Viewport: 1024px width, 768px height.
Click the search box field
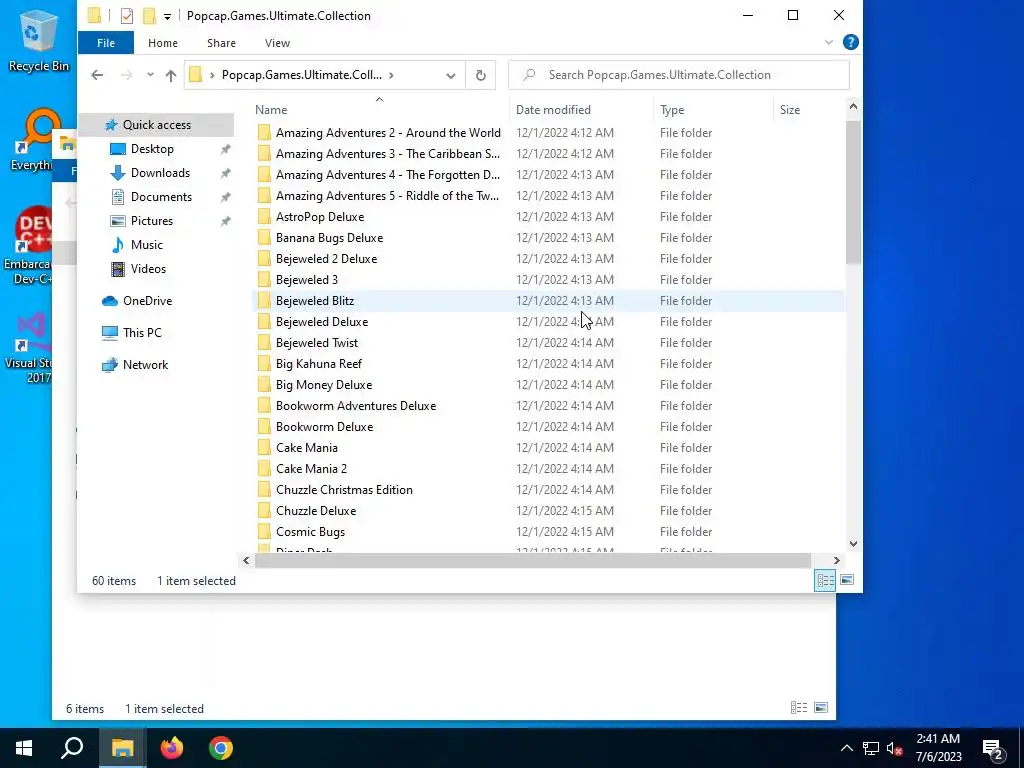tap(679, 75)
